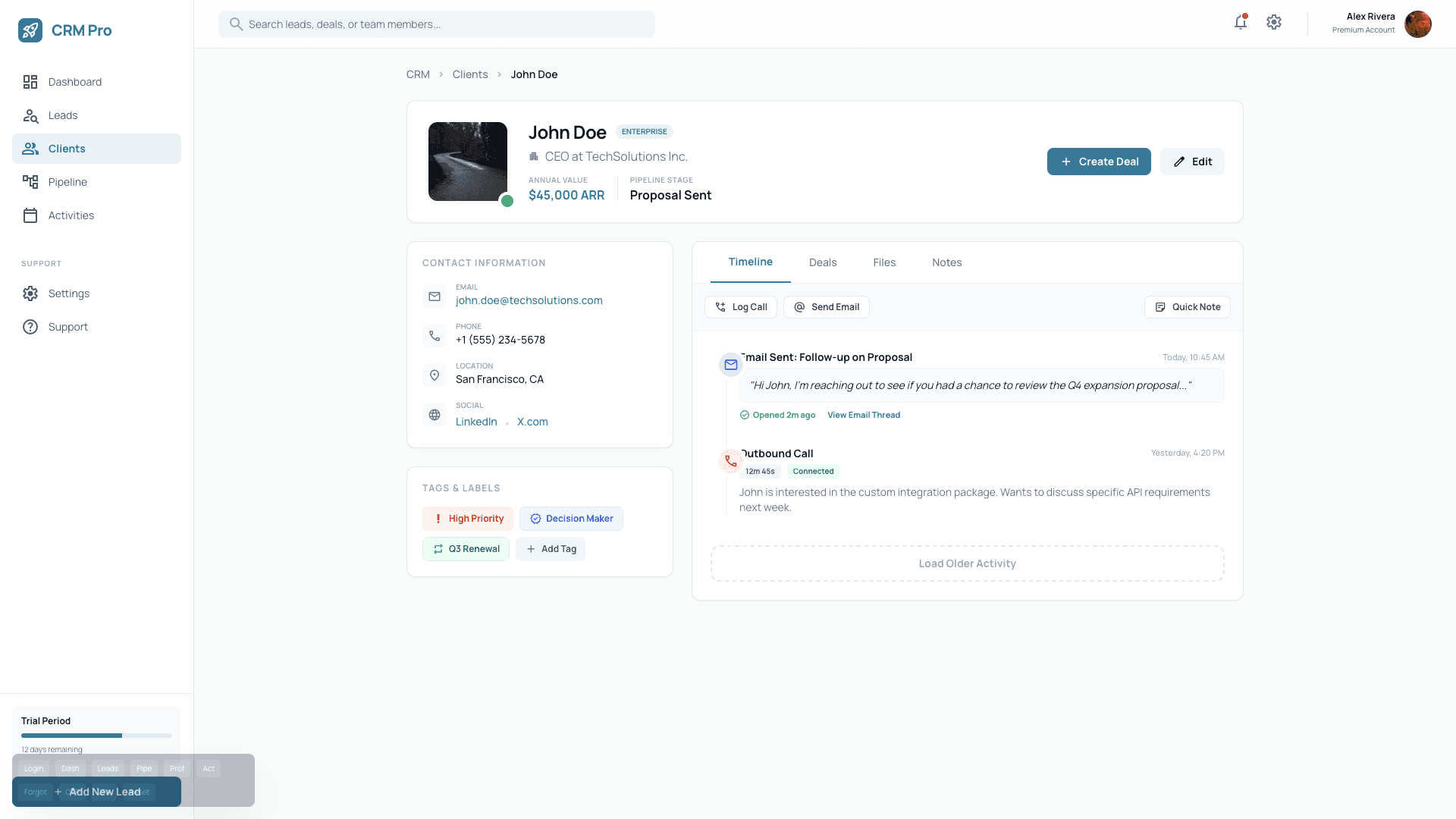
Task: Switch to the Deals tab
Action: coord(823,262)
